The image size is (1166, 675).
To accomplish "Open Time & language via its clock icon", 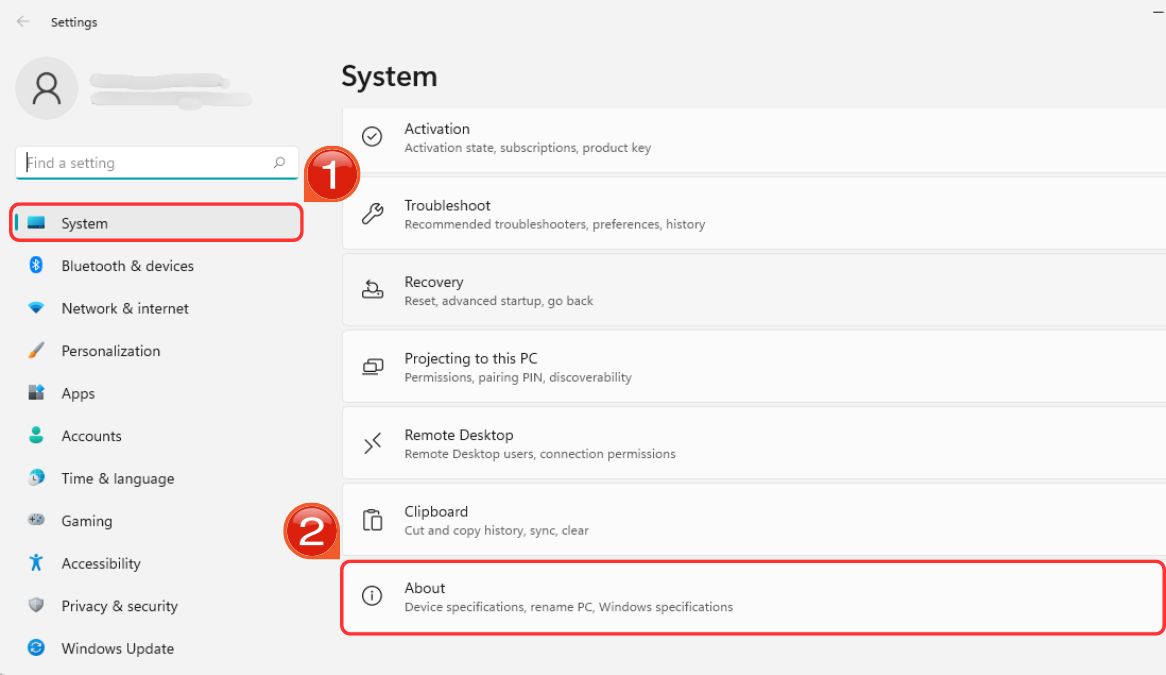I will point(37,478).
